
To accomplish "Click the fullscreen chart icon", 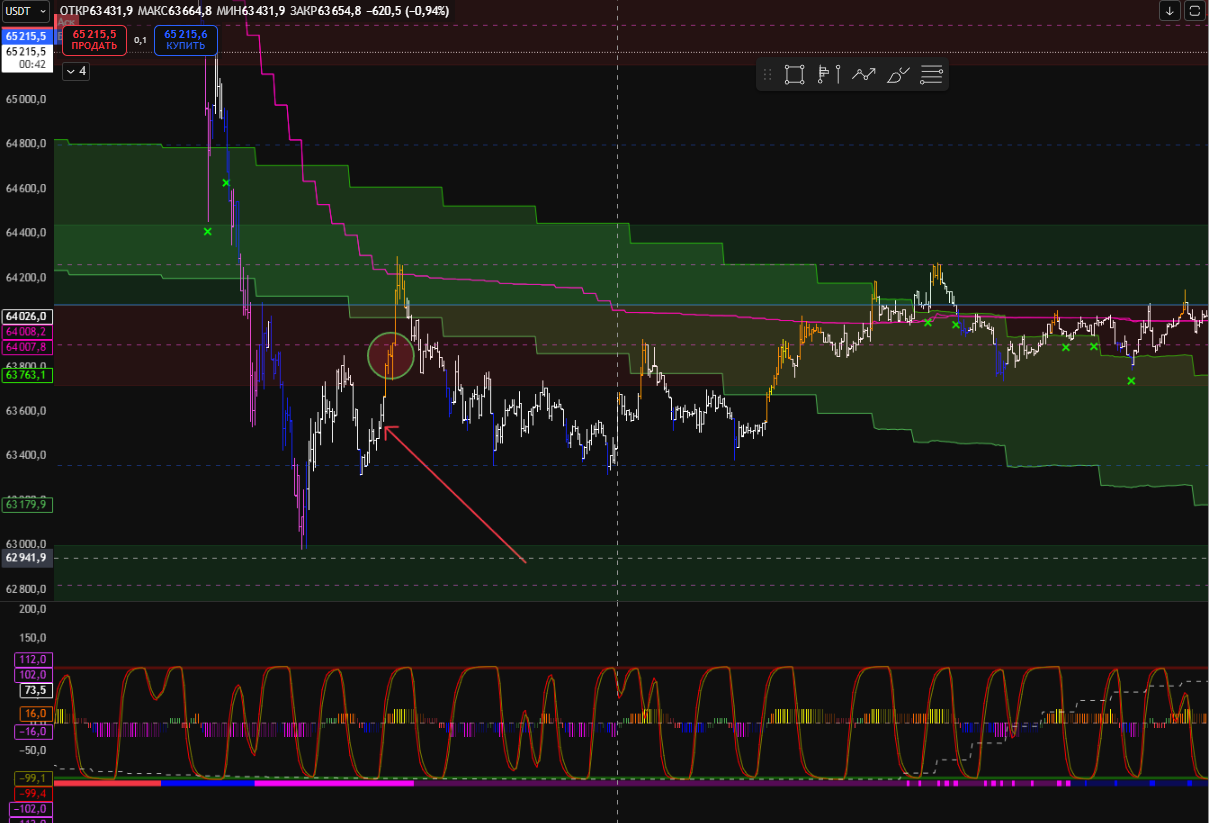I will click(1195, 11).
